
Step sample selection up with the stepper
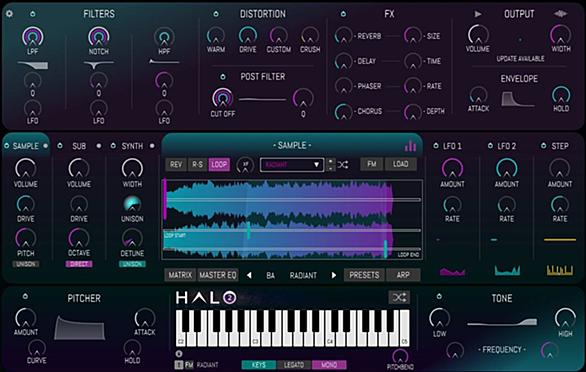[330, 162]
